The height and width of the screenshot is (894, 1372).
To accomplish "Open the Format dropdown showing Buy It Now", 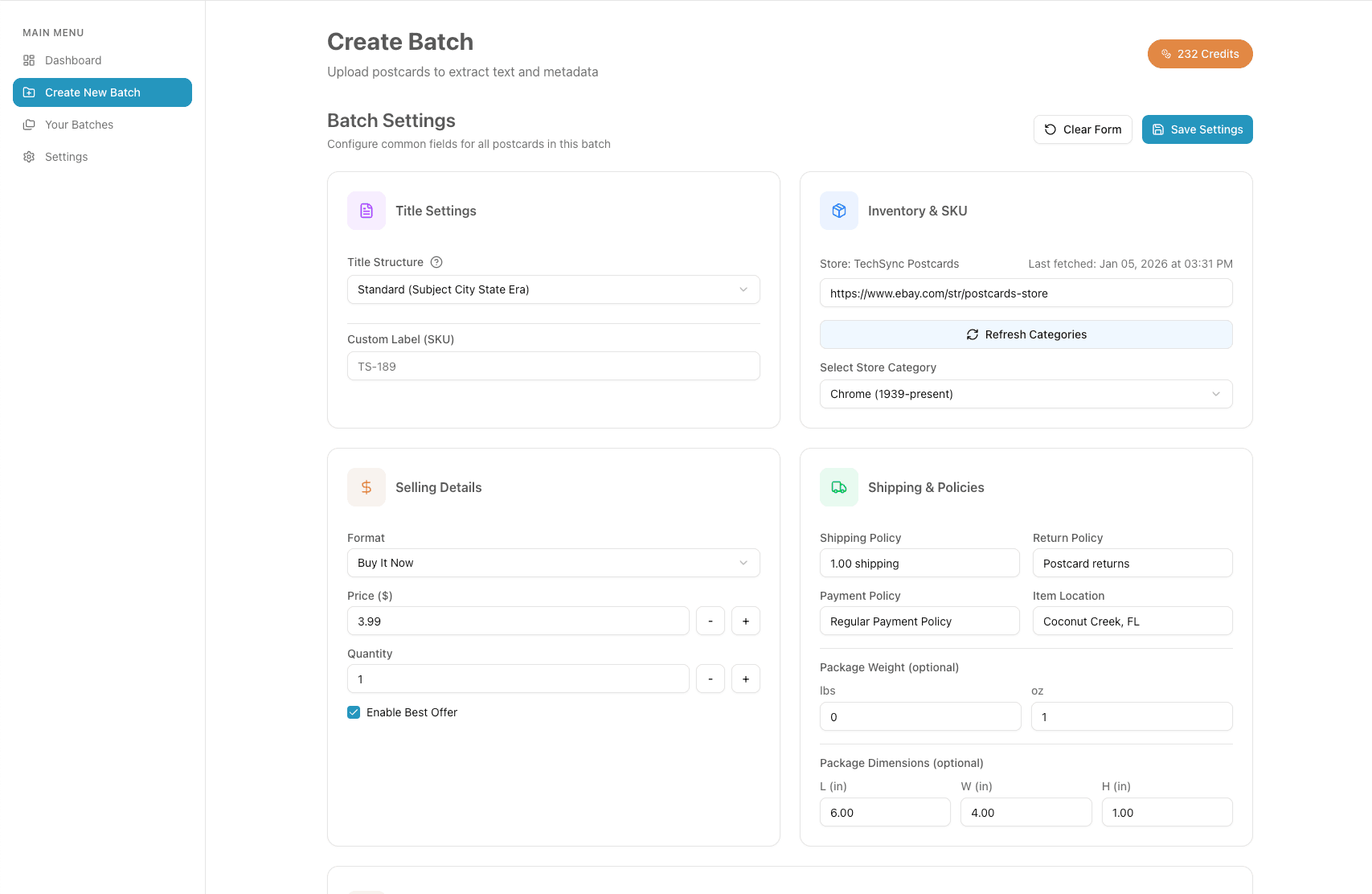I will (553, 563).
